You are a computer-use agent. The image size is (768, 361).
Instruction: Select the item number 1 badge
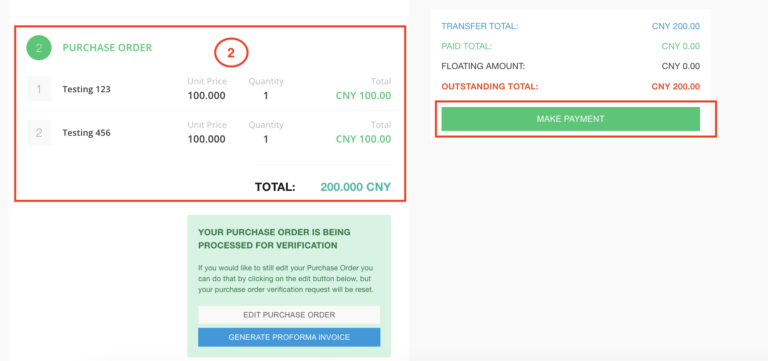[x=39, y=89]
